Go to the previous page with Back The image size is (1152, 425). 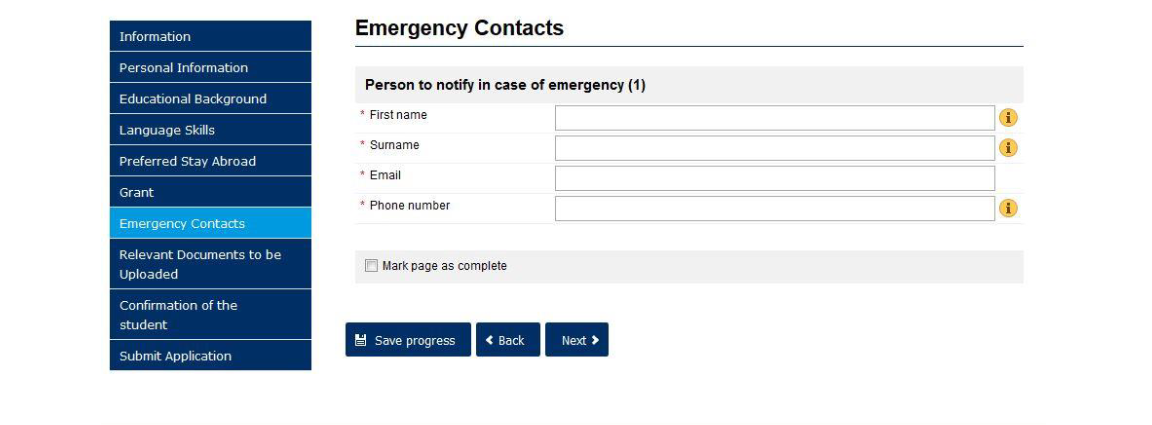[x=507, y=340]
